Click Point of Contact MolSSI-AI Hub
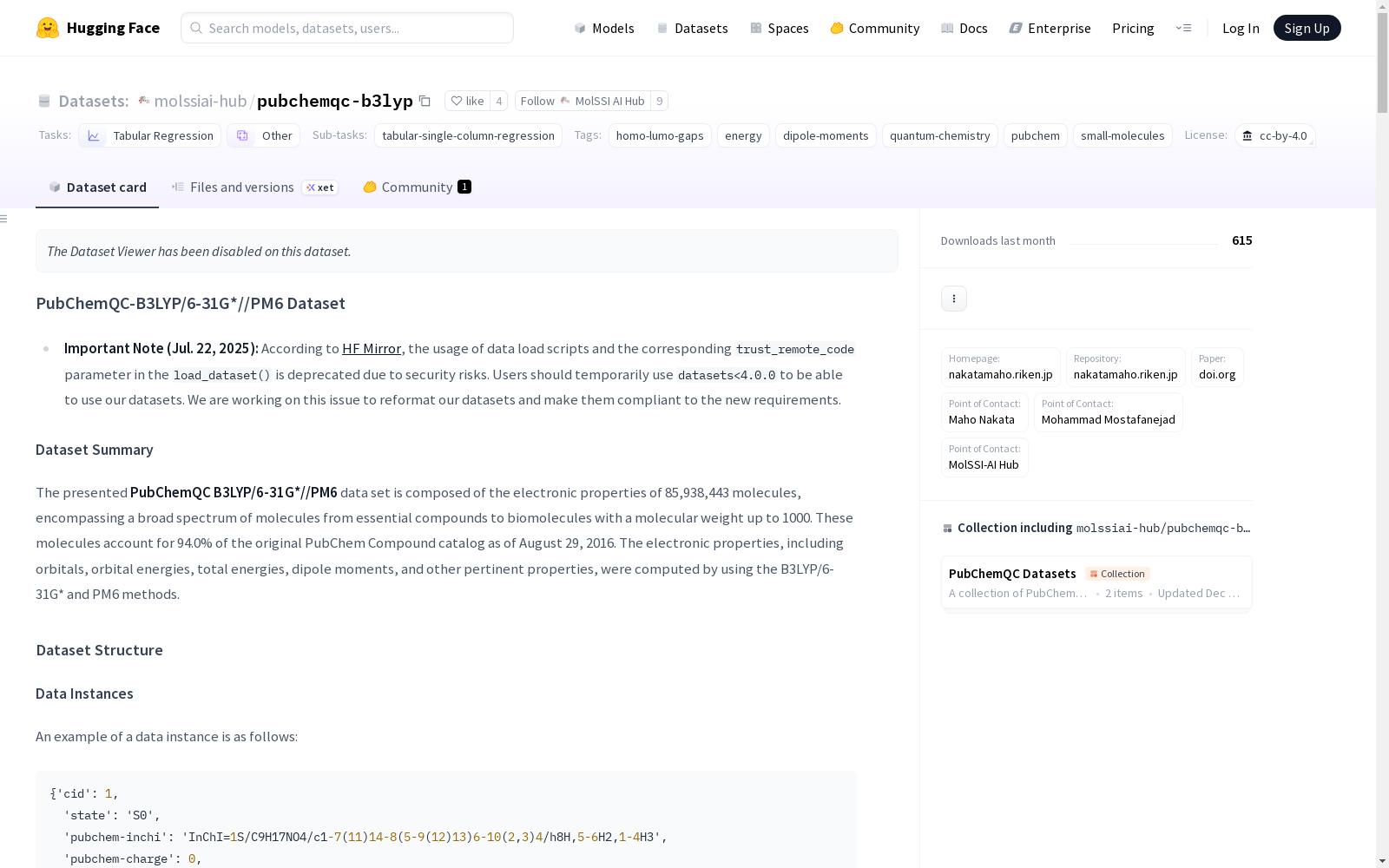1389x868 pixels. (984, 457)
